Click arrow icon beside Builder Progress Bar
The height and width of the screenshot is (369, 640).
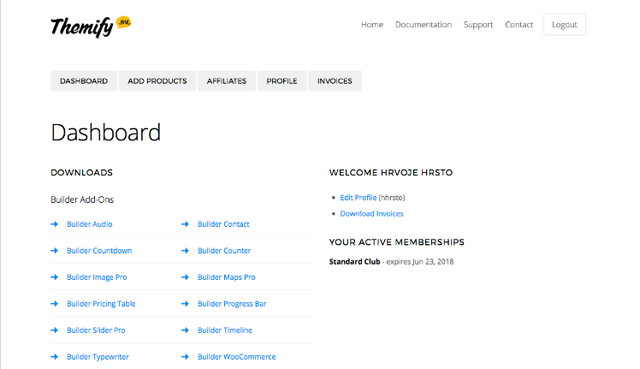pos(185,304)
